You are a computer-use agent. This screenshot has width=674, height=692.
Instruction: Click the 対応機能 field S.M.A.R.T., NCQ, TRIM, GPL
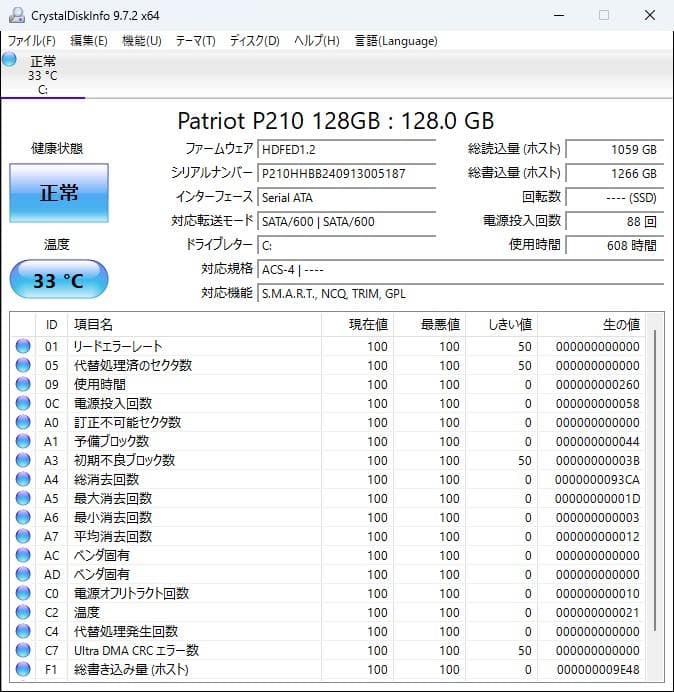pos(461,293)
